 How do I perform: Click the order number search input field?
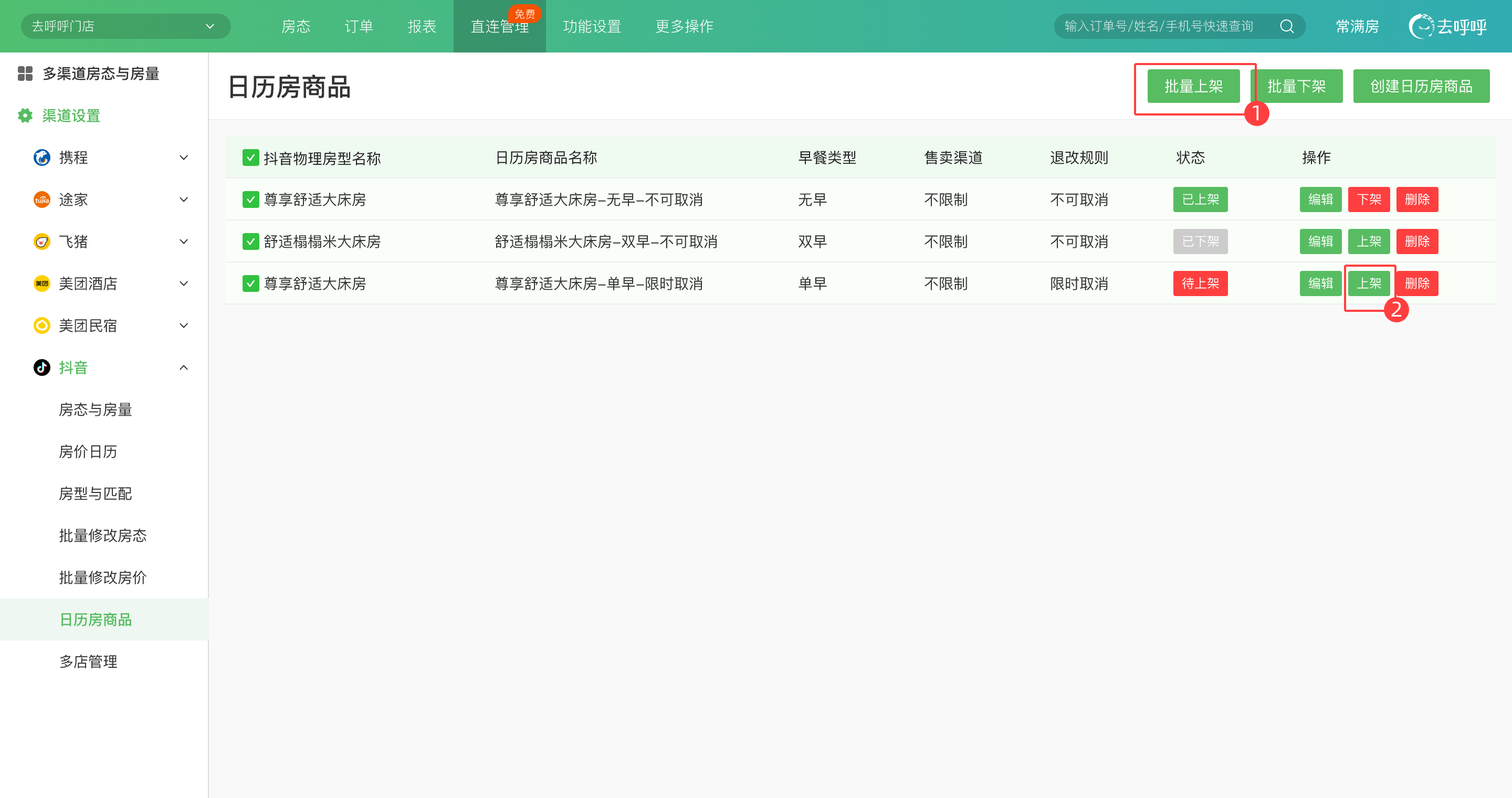point(1159,26)
